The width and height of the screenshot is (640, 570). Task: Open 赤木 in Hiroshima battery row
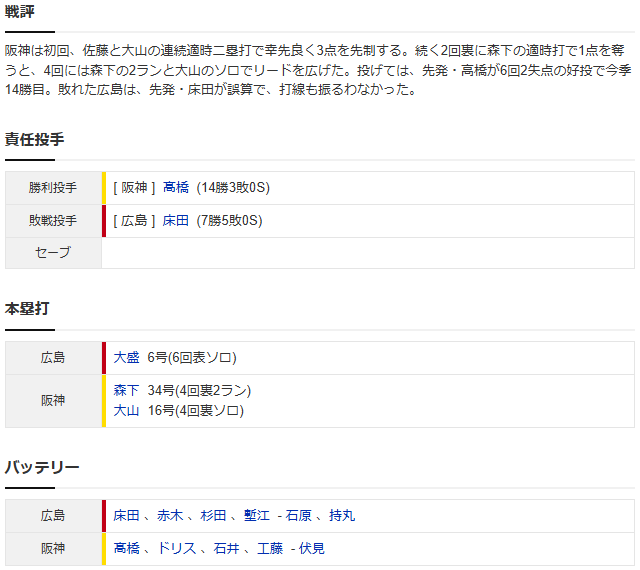[170, 515]
